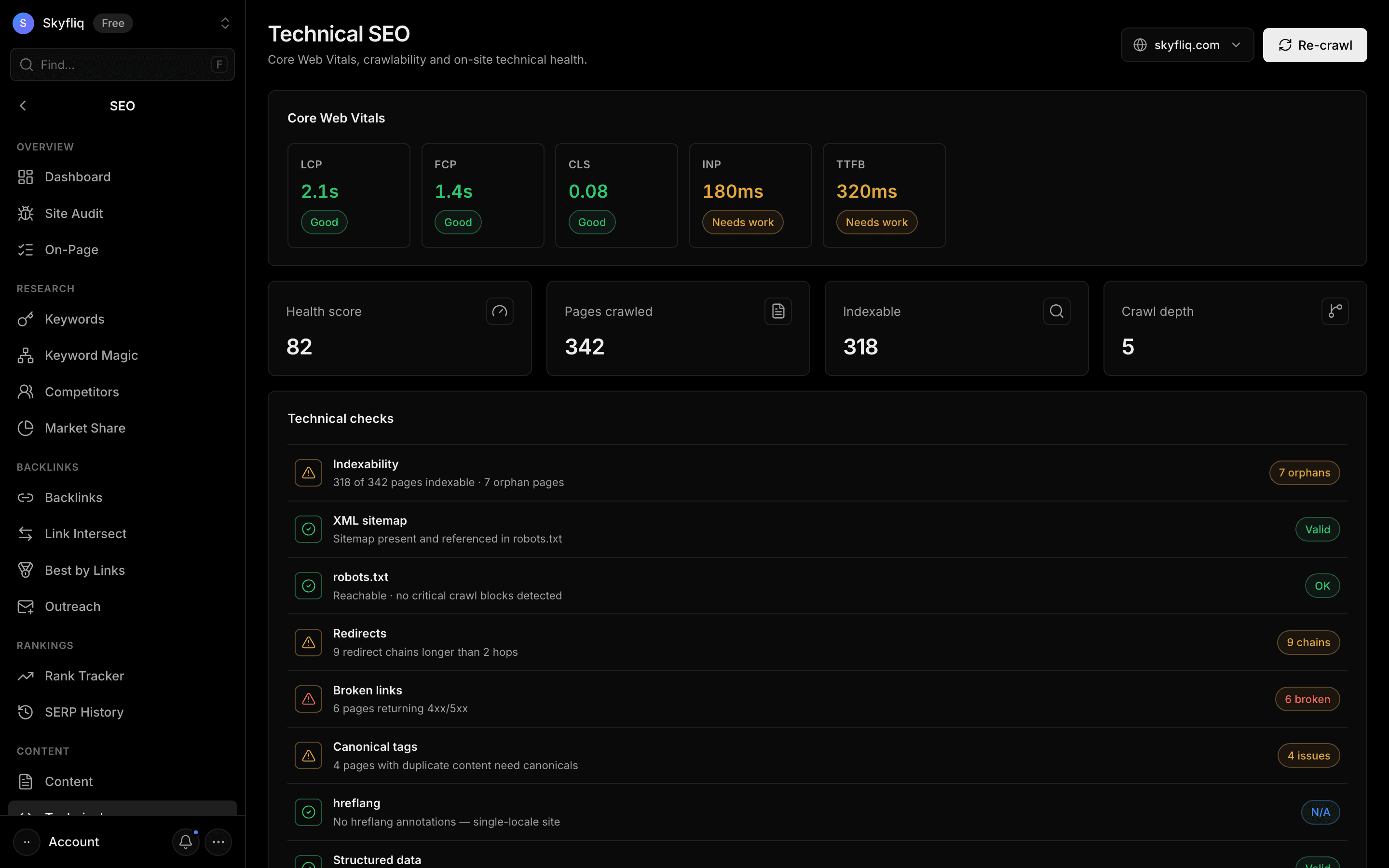Click the Indexable search icon
Image resolution: width=1389 pixels, height=868 pixels.
(1057, 311)
